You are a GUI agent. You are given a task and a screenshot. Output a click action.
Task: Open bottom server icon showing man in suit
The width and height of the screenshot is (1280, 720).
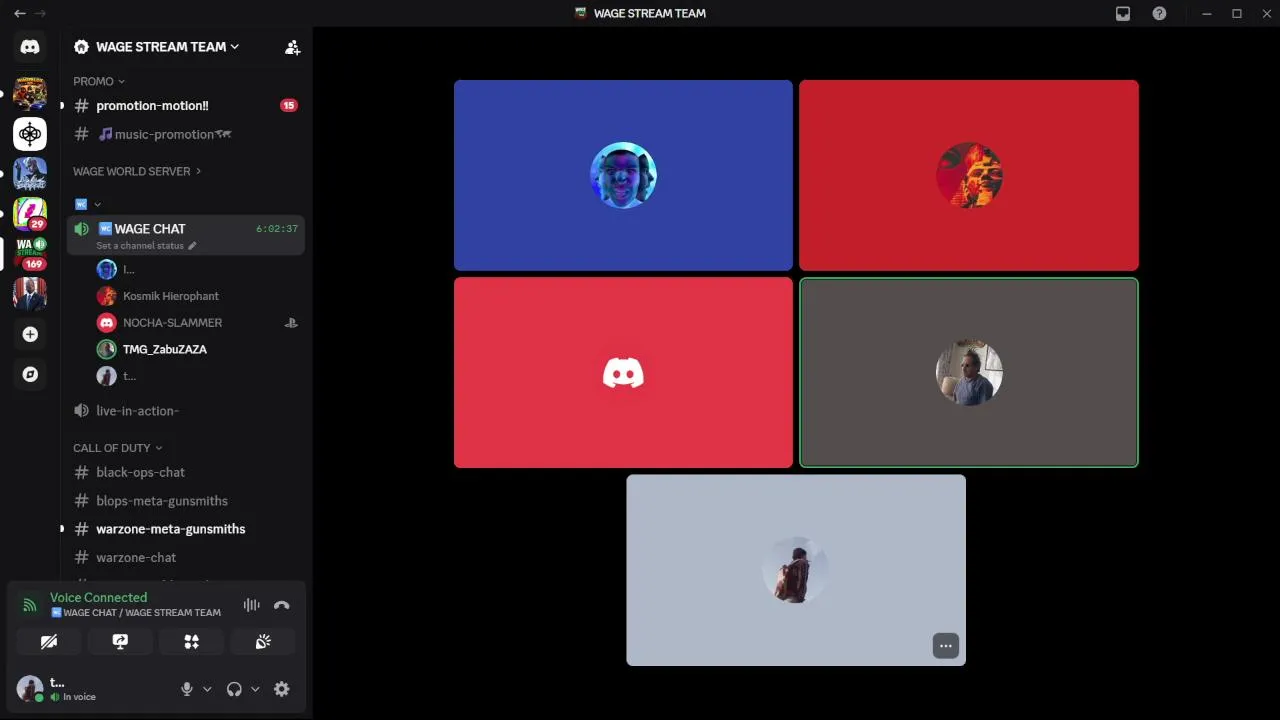[30, 294]
